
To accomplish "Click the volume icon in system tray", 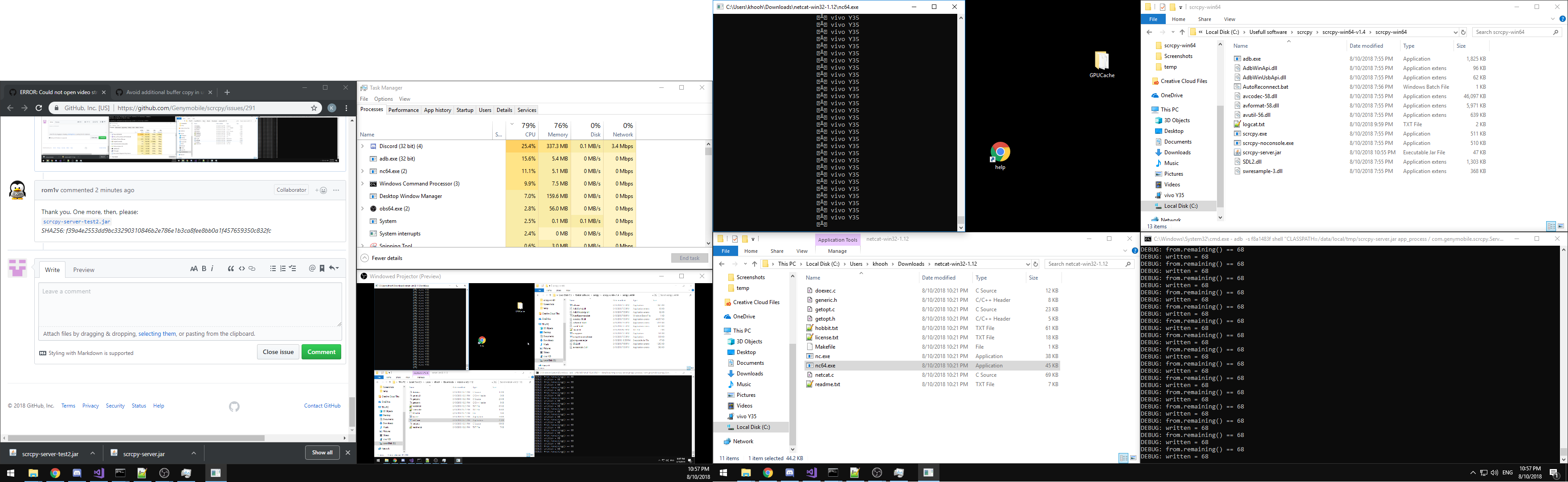I will point(1494,473).
